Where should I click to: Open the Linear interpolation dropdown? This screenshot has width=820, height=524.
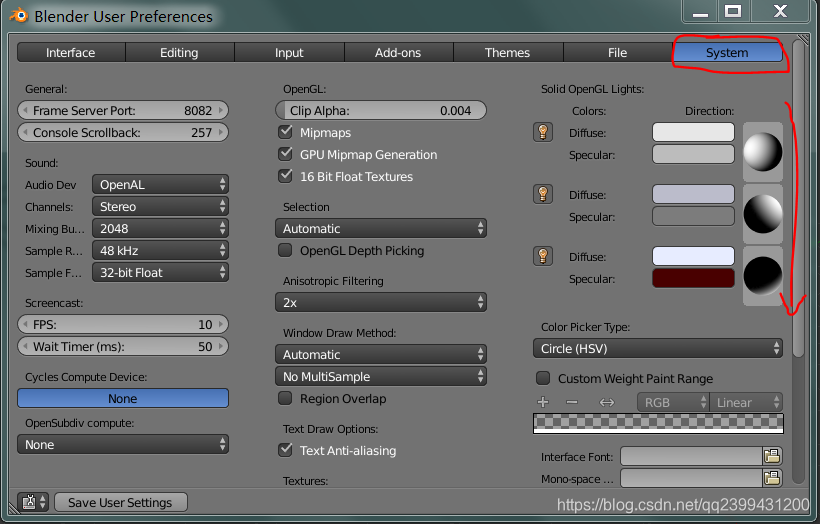tap(746, 402)
